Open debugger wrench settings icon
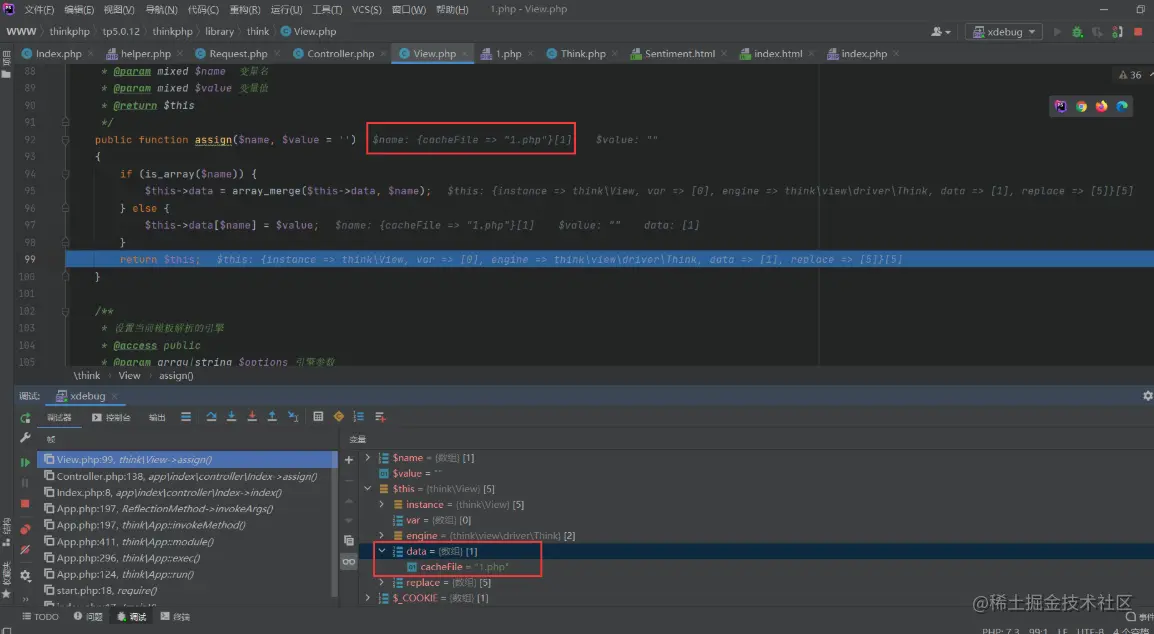The height and width of the screenshot is (634, 1154). point(25,438)
